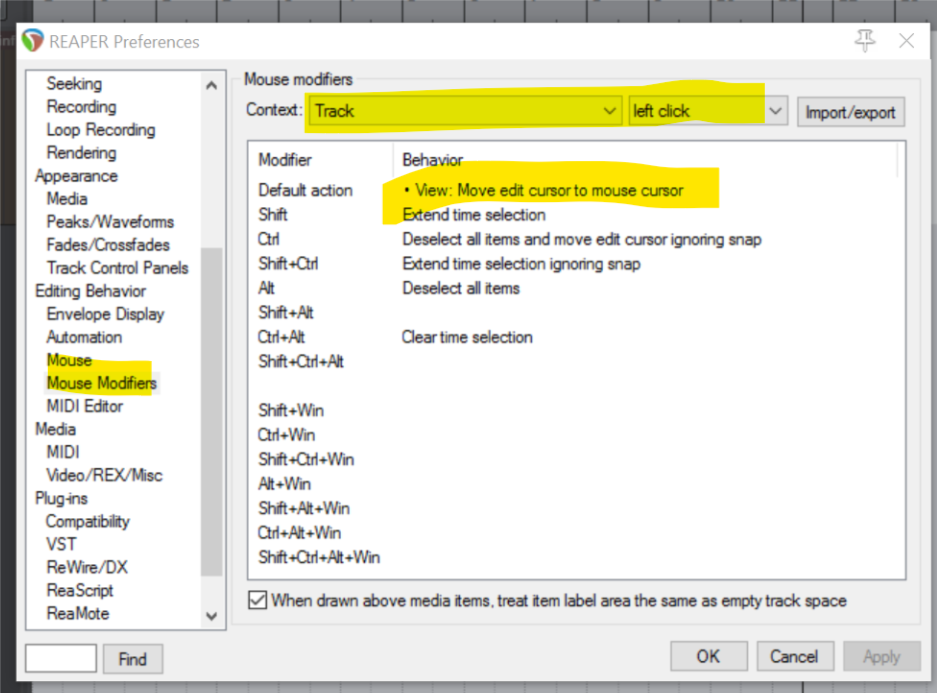Cancel the preferences dialog
Image resolution: width=937 pixels, height=693 pixels.
tap(794, 656)
